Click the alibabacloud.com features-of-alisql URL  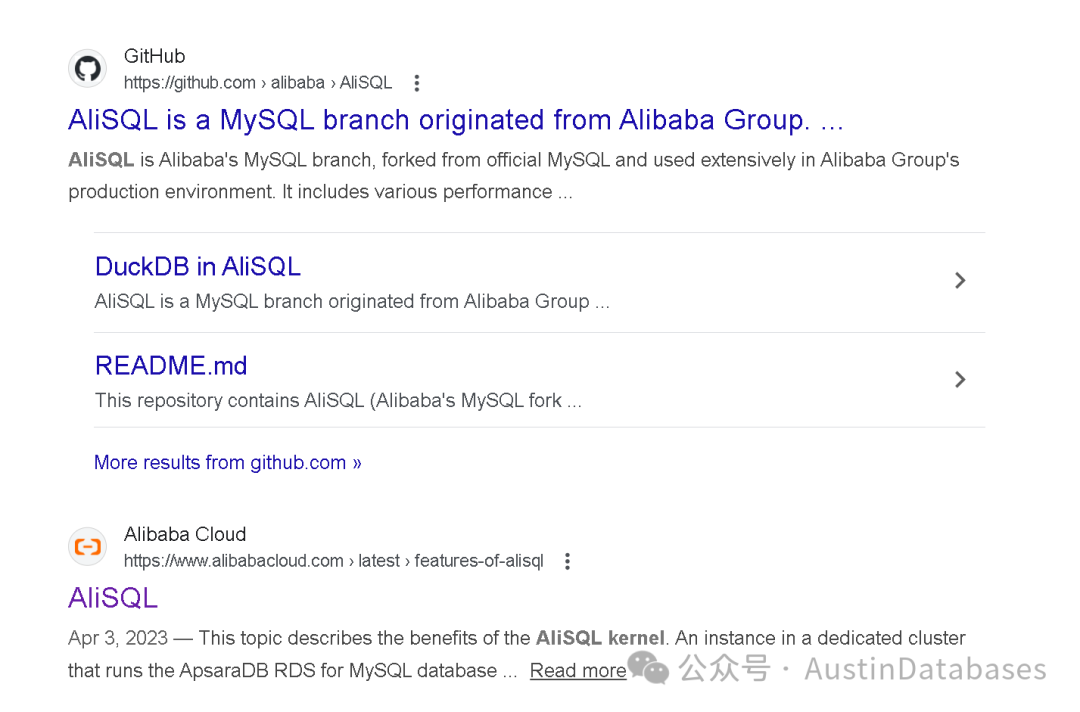[x=333, y=561]
